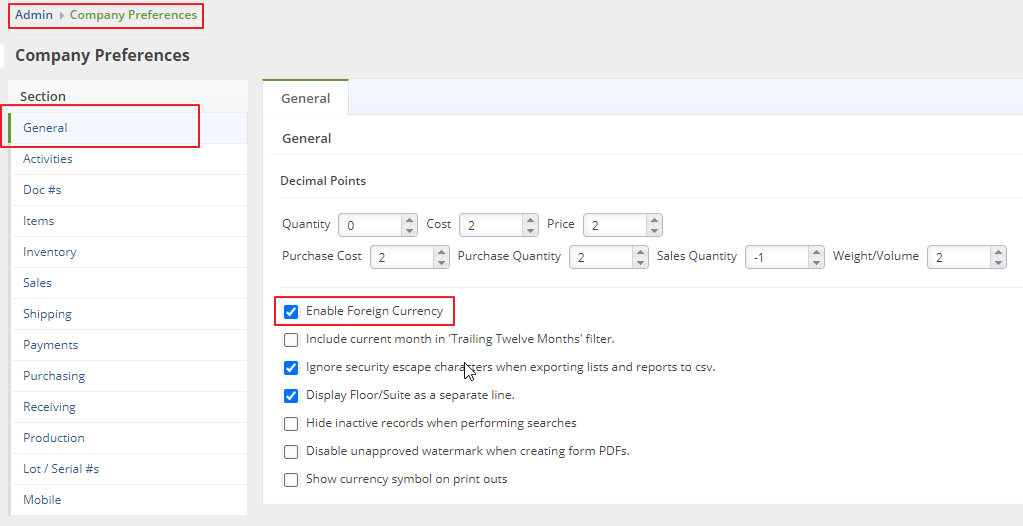Open the Lot / Serial #s section
Image resolution: width=1023 pixels, height=526 pixels.
point(61,469)
